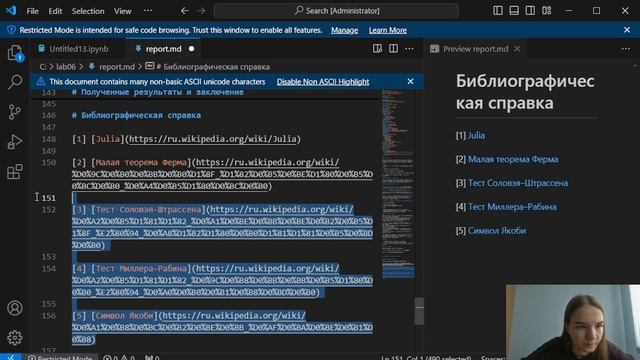Click line number 154 in gutter

click(x=49, y=269)
